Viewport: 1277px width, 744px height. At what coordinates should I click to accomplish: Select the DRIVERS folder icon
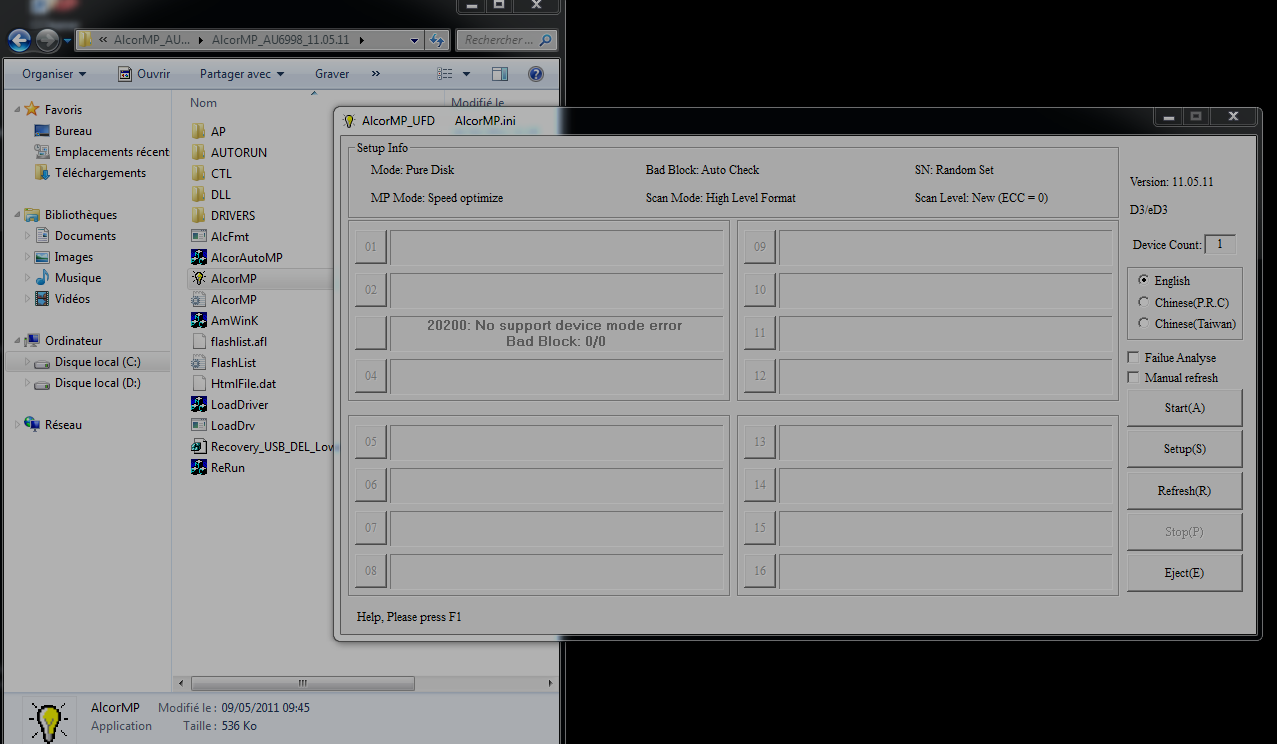pos(198,215)
